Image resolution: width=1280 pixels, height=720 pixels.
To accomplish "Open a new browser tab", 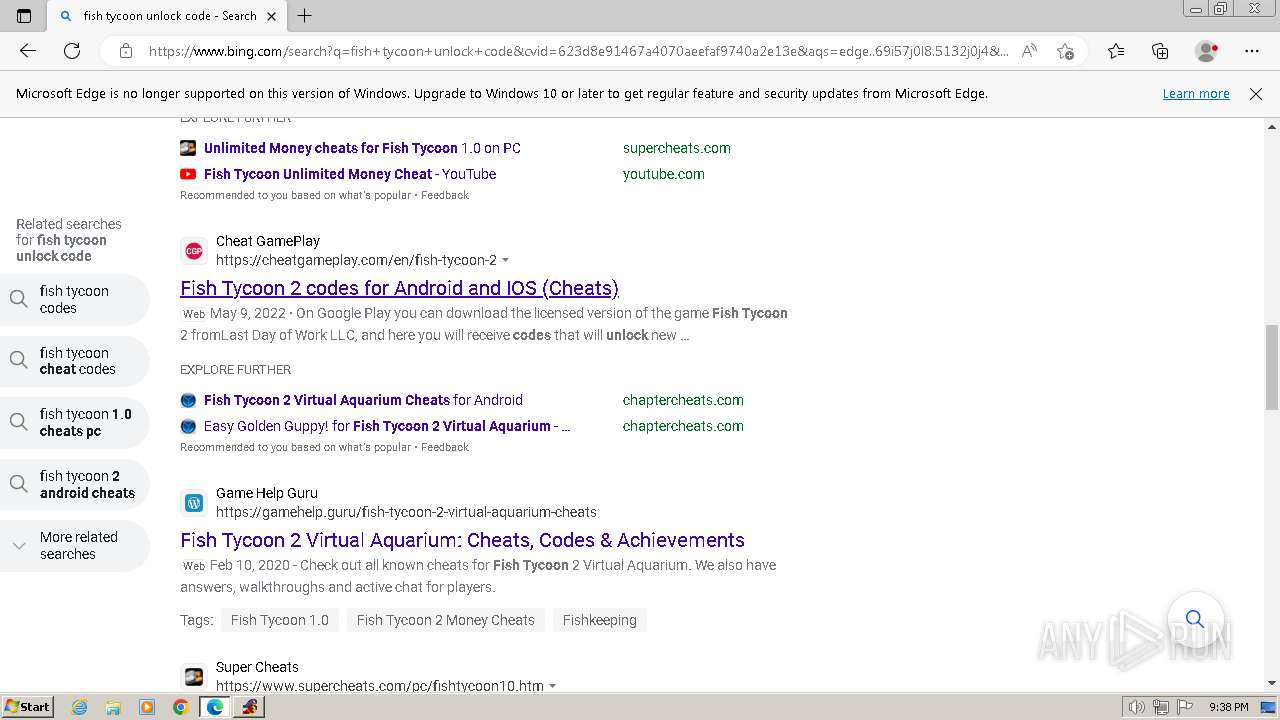I will pos(305,16).
